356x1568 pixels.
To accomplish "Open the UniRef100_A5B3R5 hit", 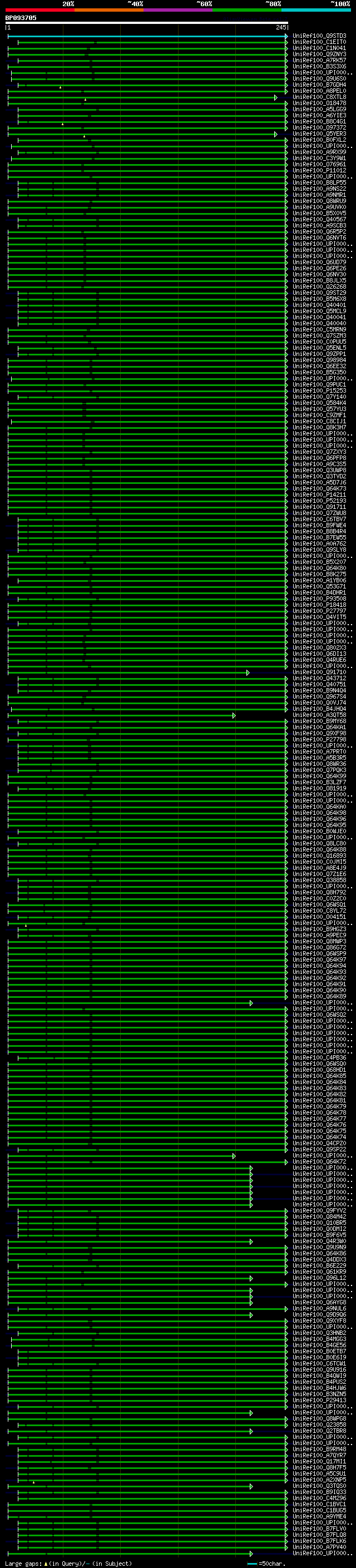I will click(319, 758).
